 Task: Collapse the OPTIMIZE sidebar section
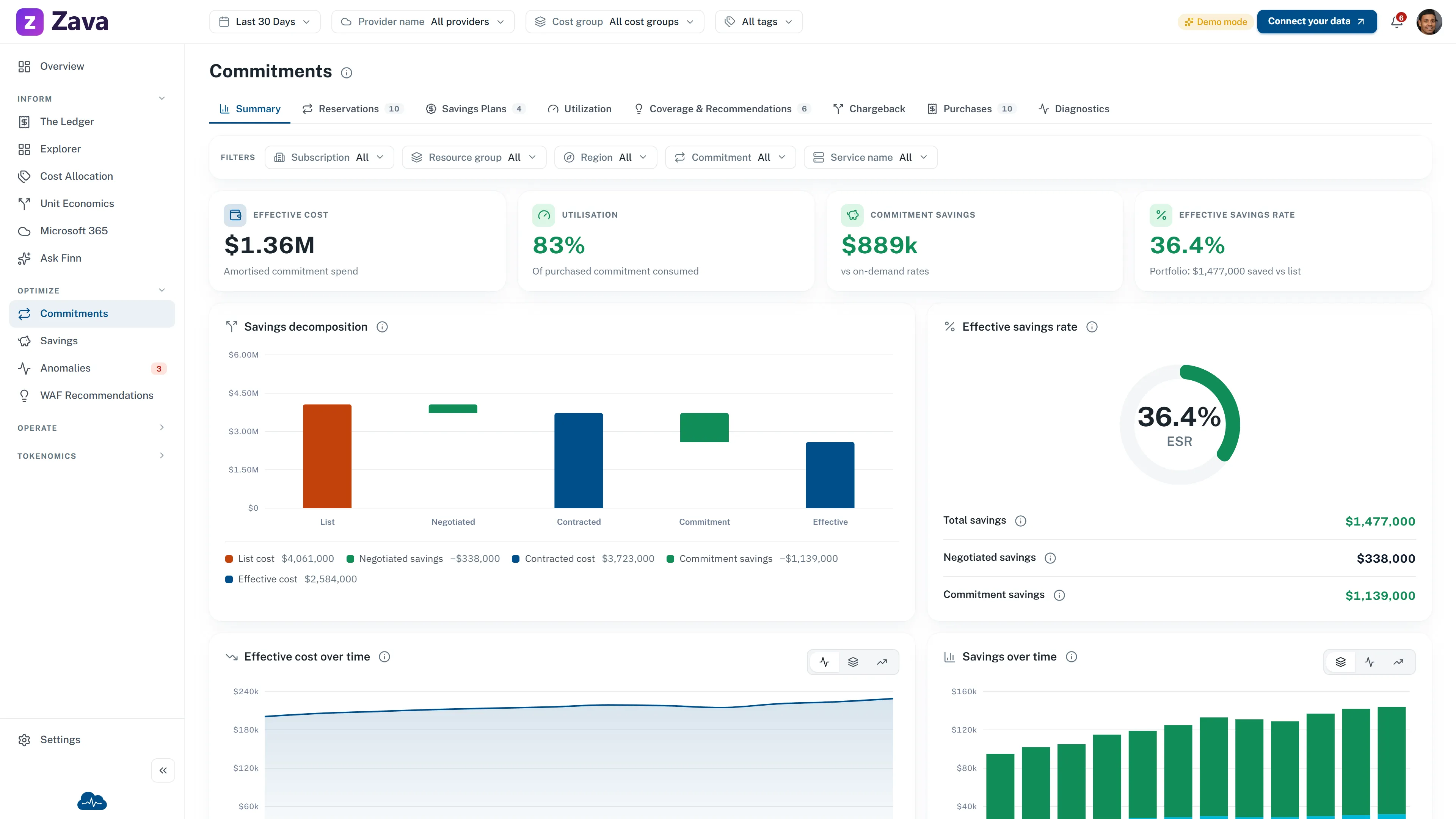162,290
